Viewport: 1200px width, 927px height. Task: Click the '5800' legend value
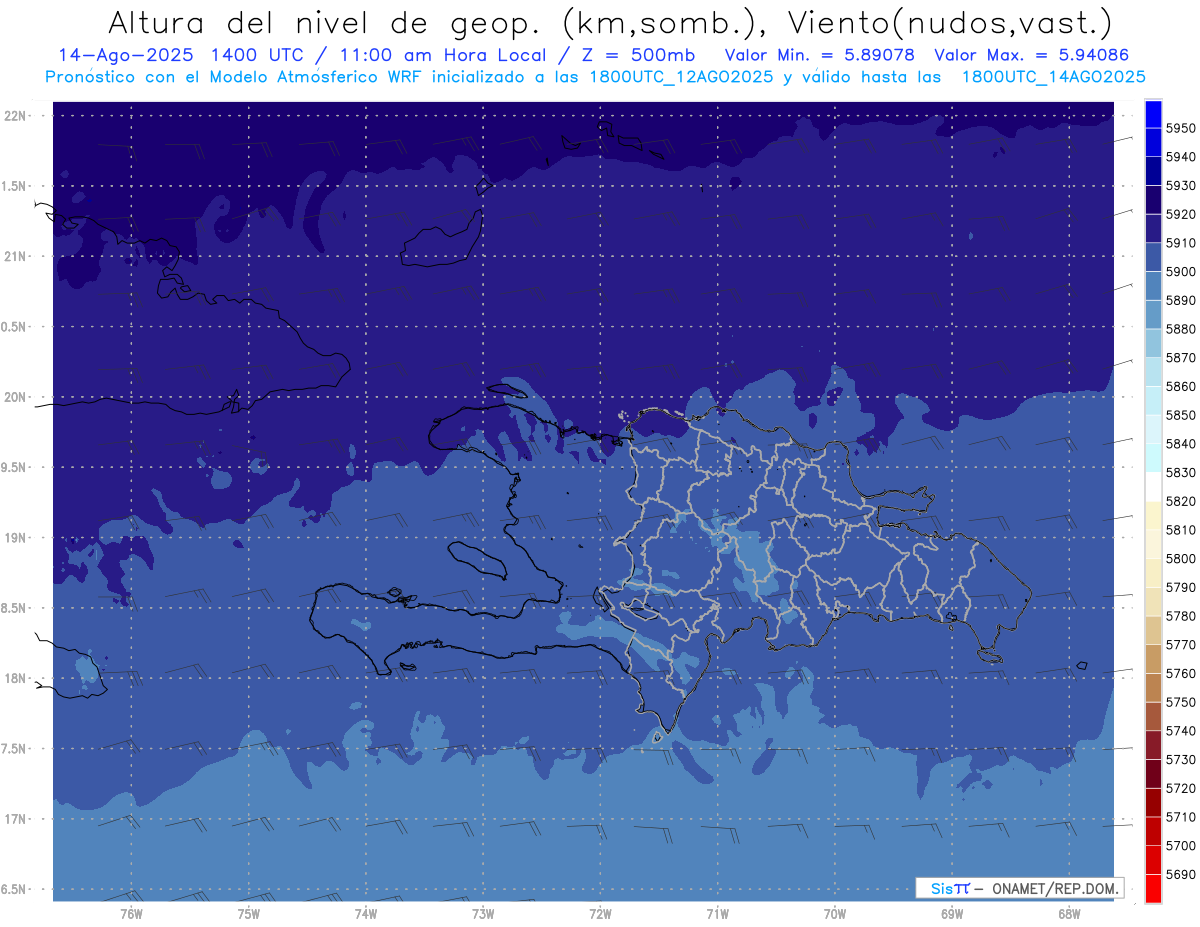pos(1181,559)
